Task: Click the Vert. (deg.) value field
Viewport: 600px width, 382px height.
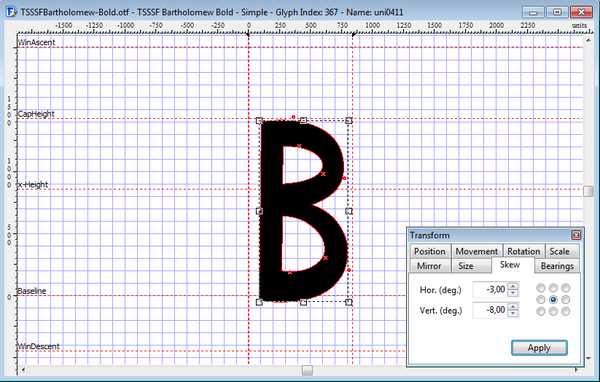Action: click(491, 310)
